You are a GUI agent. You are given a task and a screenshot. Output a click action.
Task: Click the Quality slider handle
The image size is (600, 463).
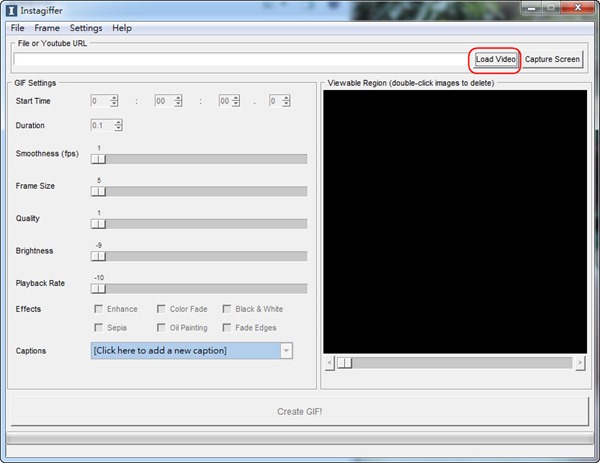(98, 224)
